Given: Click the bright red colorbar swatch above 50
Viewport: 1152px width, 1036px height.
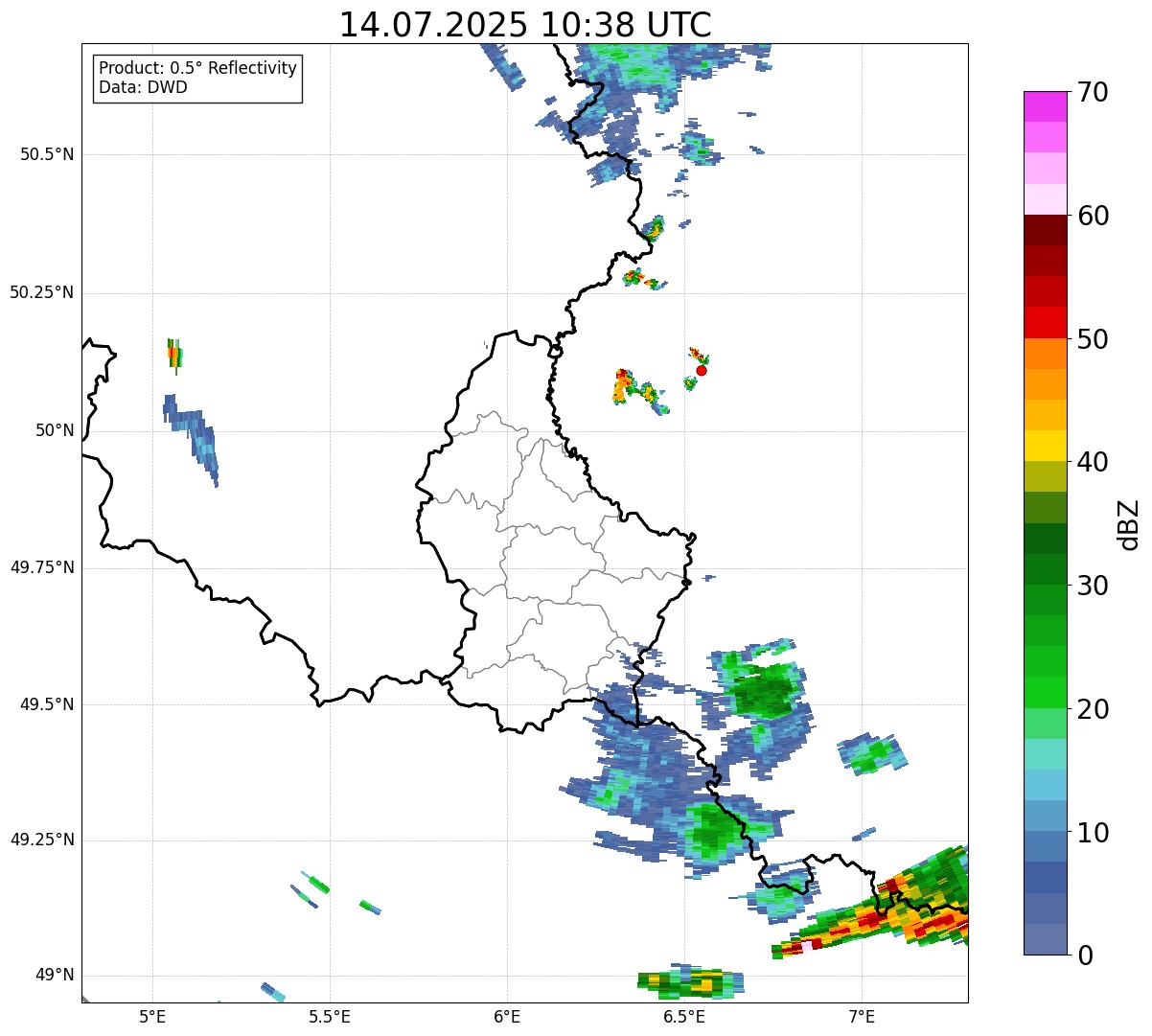Looking at the screenshot, I should click(1045, 323).
